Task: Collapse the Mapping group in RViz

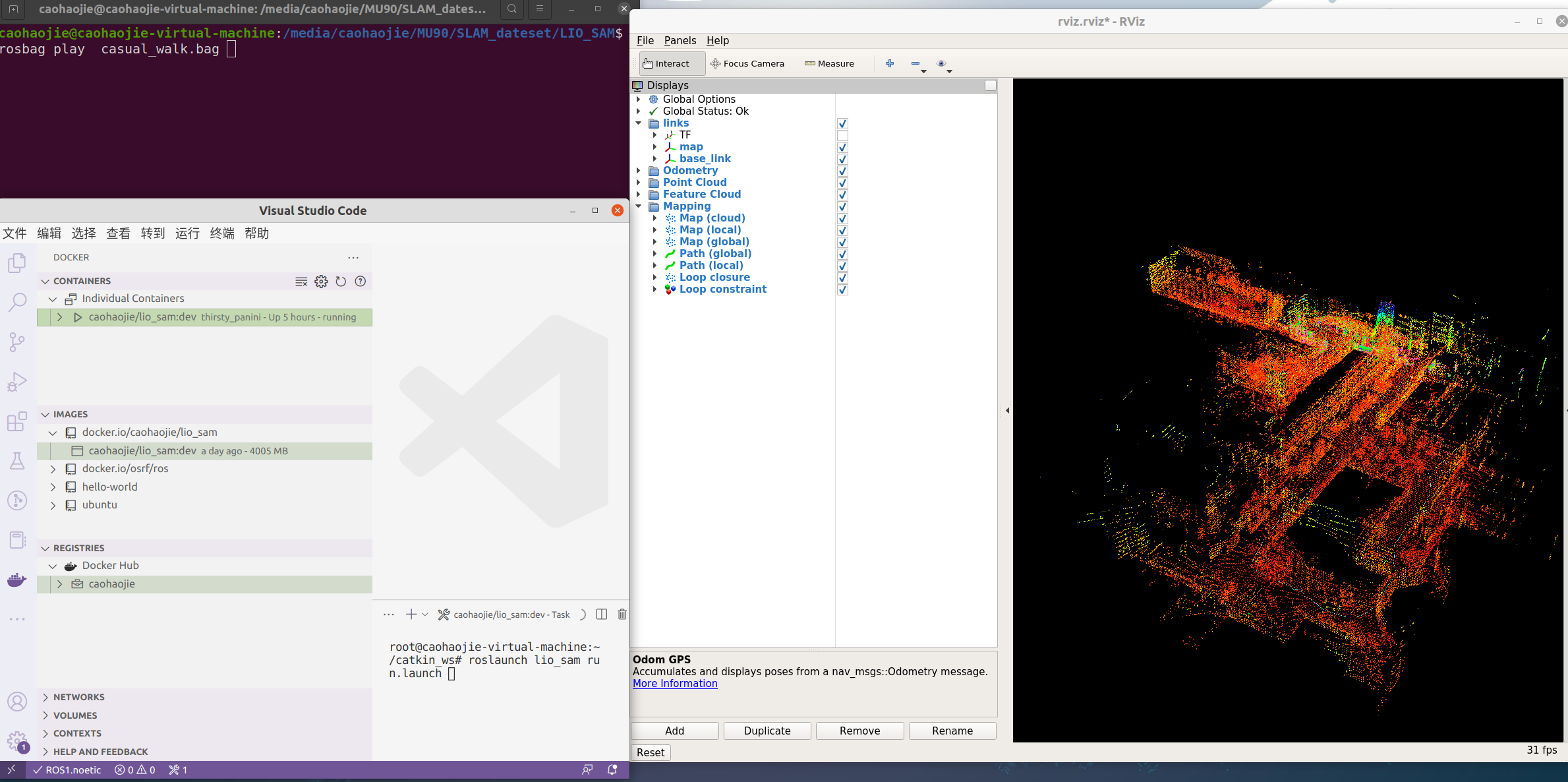Action: 638,206
